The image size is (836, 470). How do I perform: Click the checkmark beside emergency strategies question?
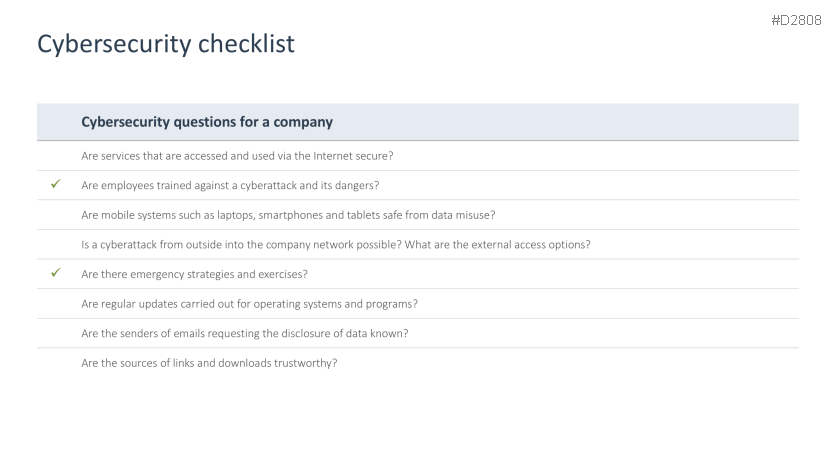tap(56, 274)
